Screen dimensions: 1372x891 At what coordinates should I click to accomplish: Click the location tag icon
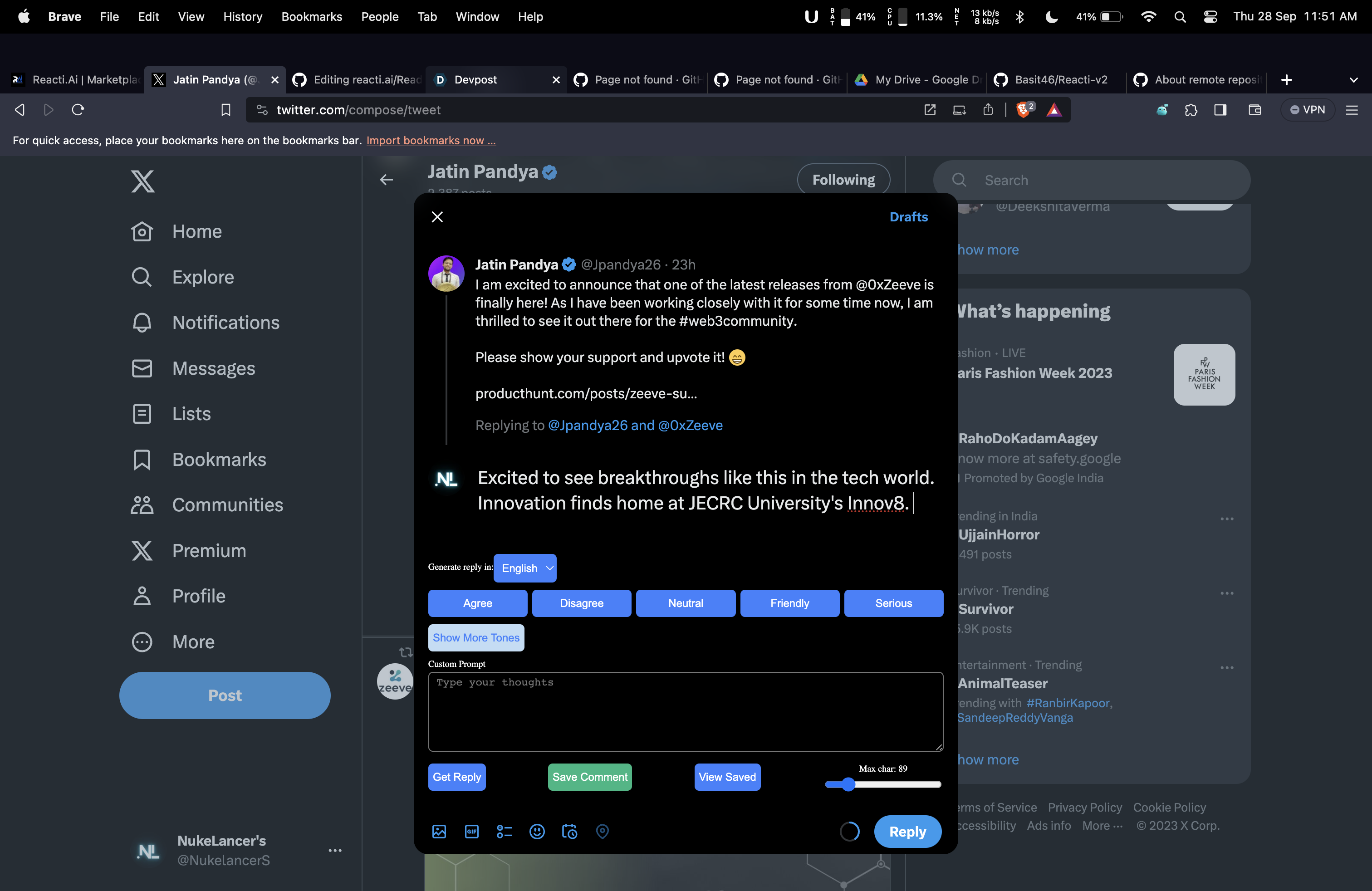click(602, 831)
